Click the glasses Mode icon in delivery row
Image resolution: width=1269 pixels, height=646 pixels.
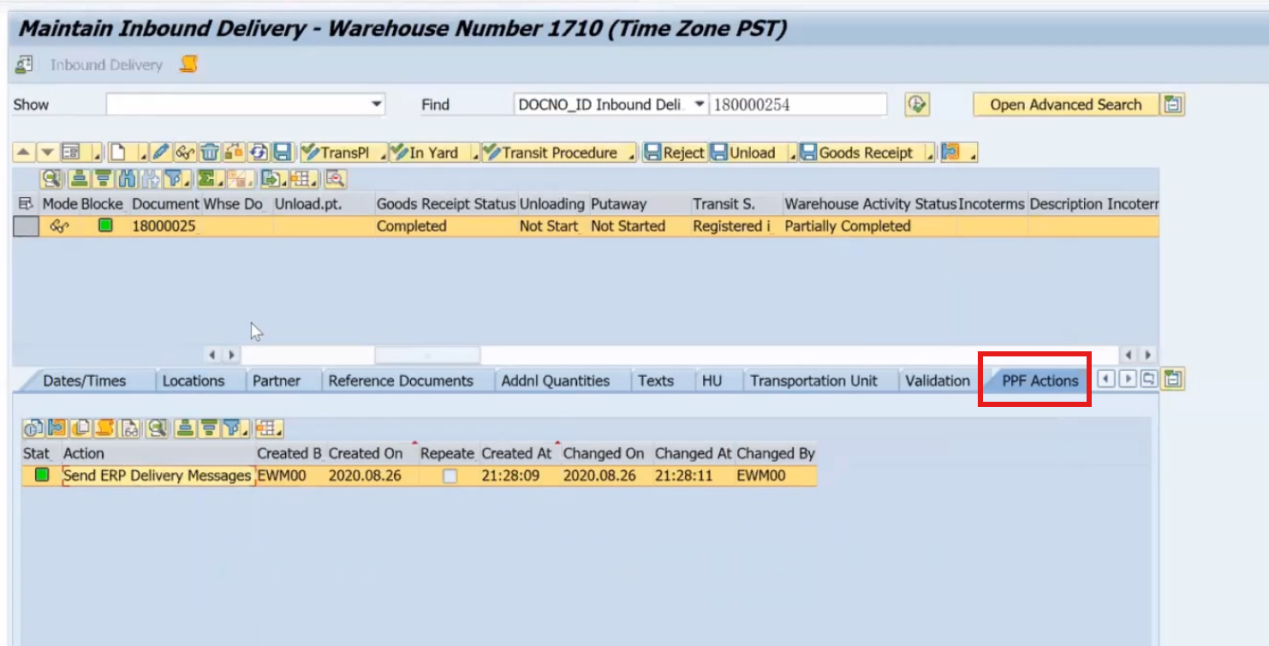point(59,226)
